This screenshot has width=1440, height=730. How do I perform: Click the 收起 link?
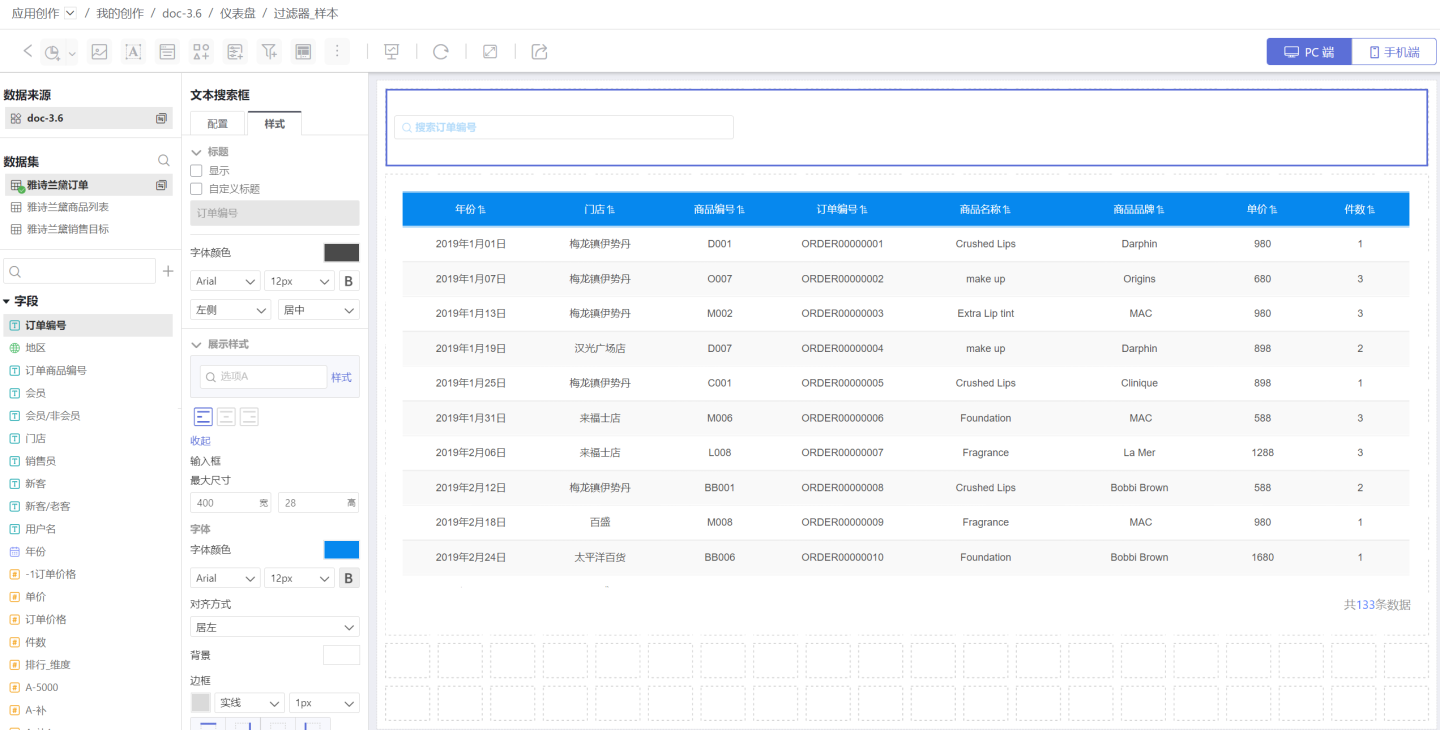click(x=200, y=441)
